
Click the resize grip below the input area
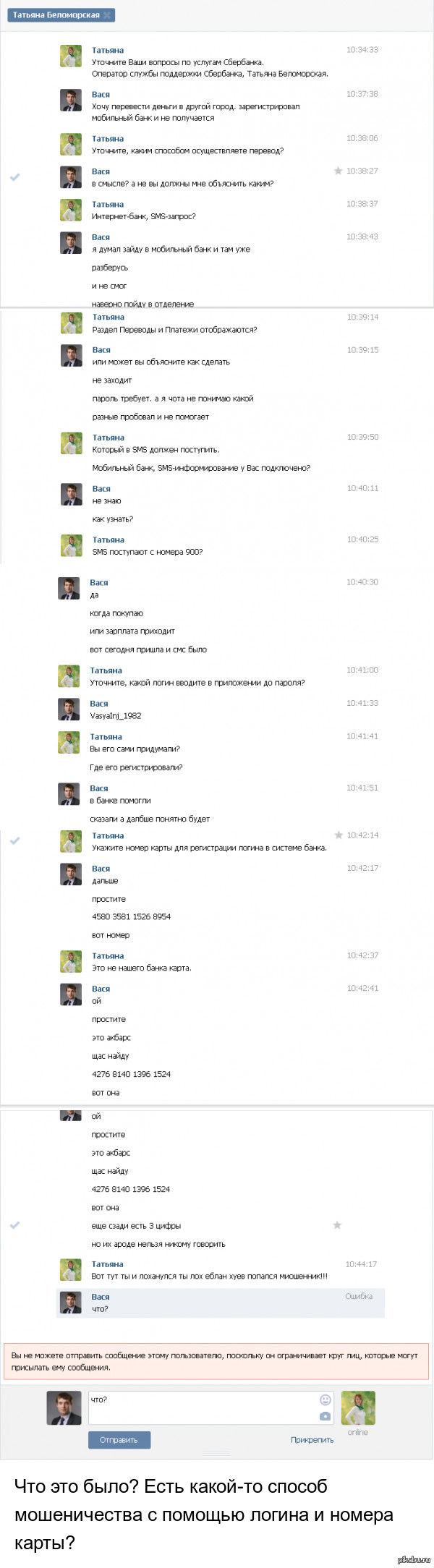click(x=216, y=1453)
